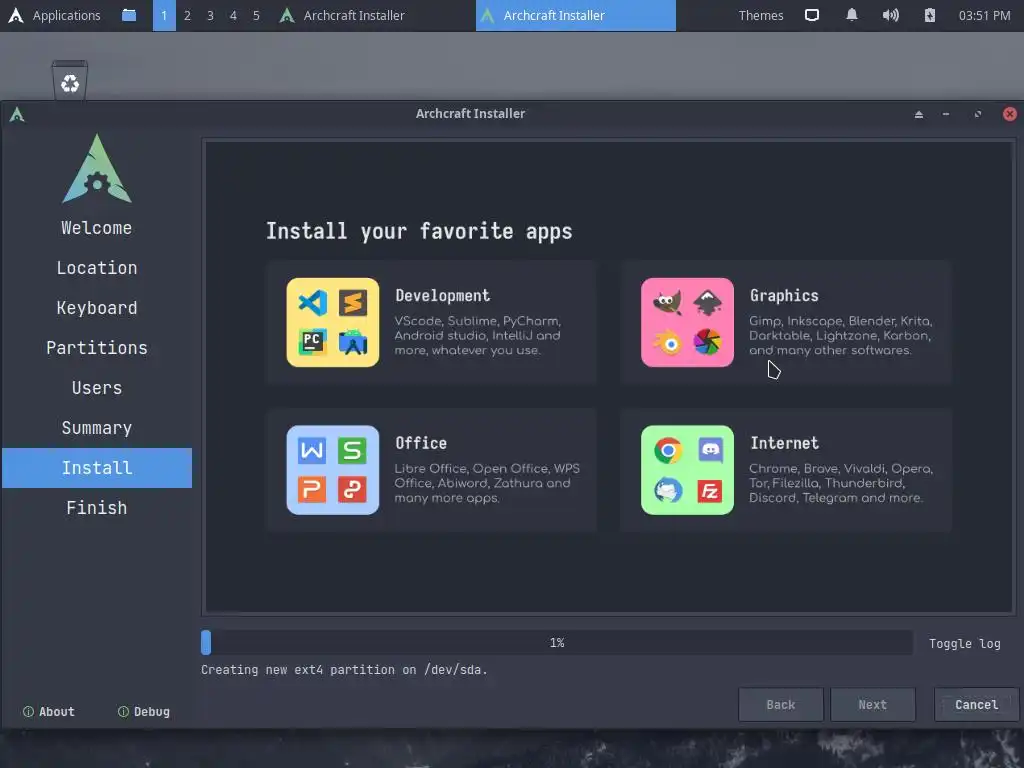Click the Archcraft icon in the window title bar
Viewport: 1024px width, 768px height.
pyautogui.click(x=17, y=115)
